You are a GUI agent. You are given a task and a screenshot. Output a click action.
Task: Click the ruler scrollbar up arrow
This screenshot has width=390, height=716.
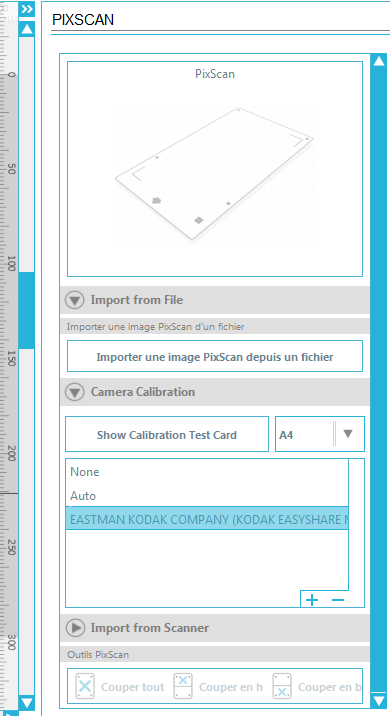pyautogui.click(x=27, y=29)
